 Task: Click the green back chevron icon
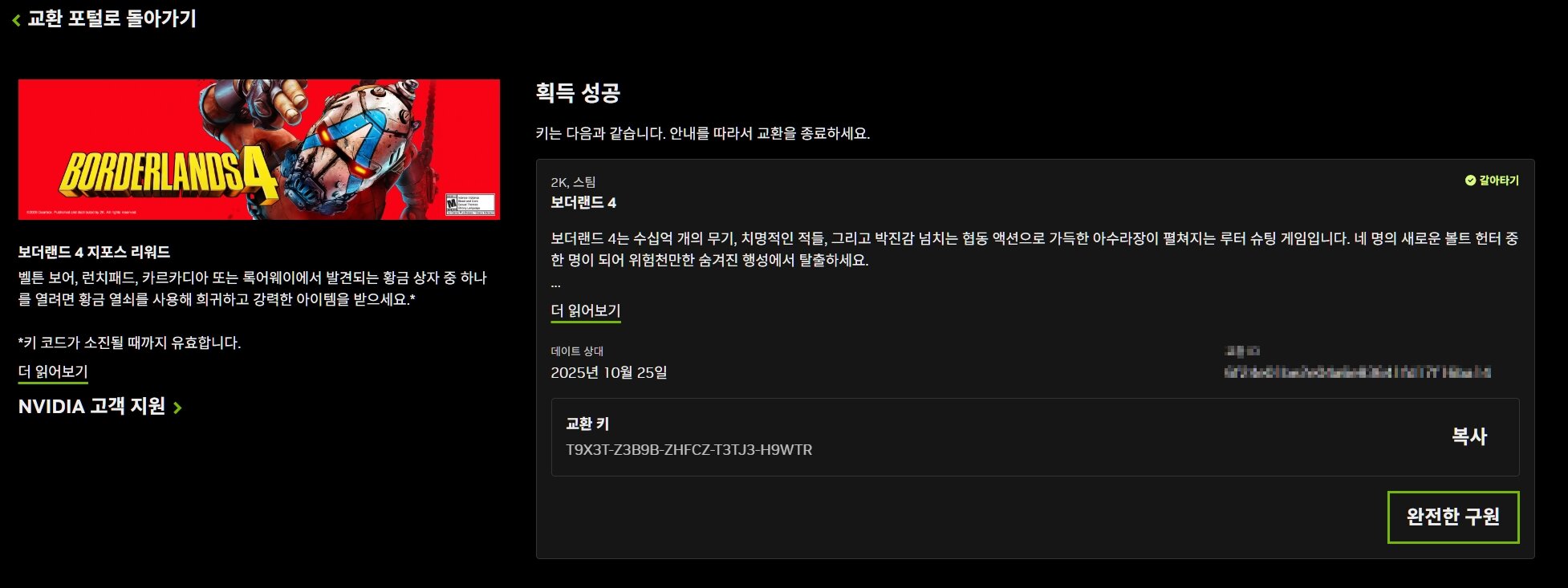(x=16, y=20)
